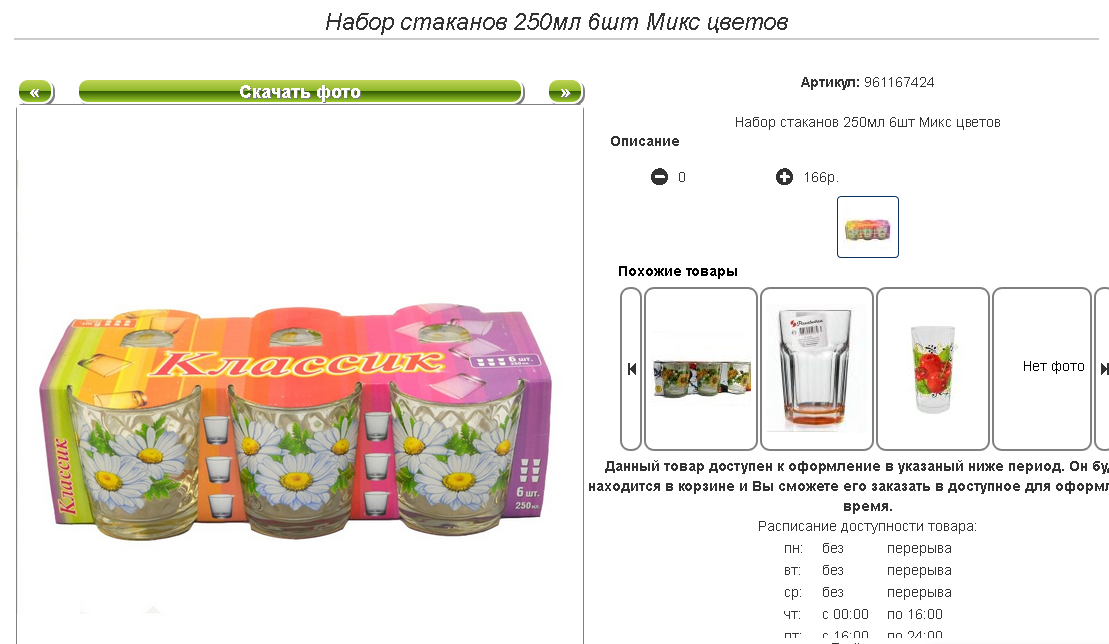
Task: Click the next photo » arrow button
Action: [x=565, y=92]
